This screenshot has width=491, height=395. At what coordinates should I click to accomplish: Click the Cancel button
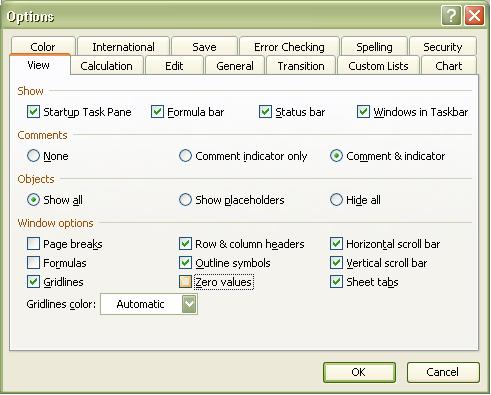(443, 372)
